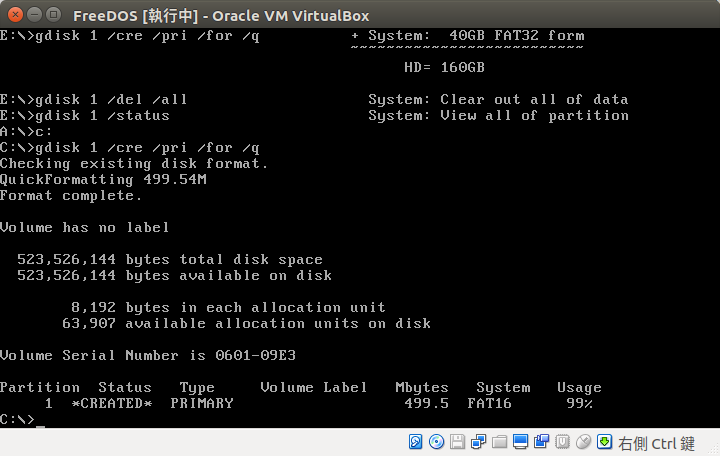Viewport: 720px width, 456px height.
Task: Click the 'Format complete.' line
Action: [x=71, y=196]
